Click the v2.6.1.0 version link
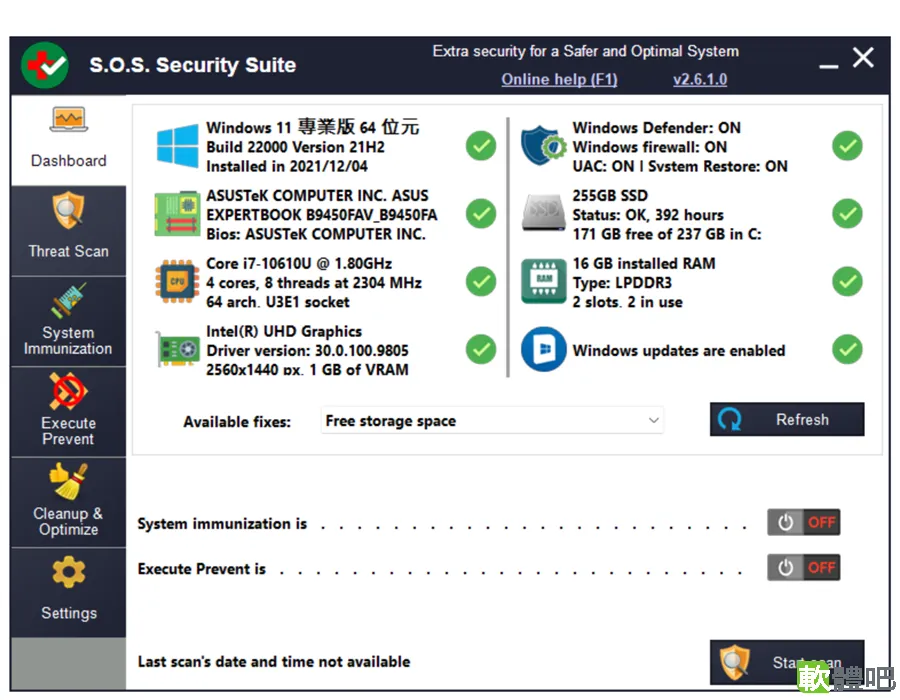Screen dimensions: 900x700 (x=700, y=79)
